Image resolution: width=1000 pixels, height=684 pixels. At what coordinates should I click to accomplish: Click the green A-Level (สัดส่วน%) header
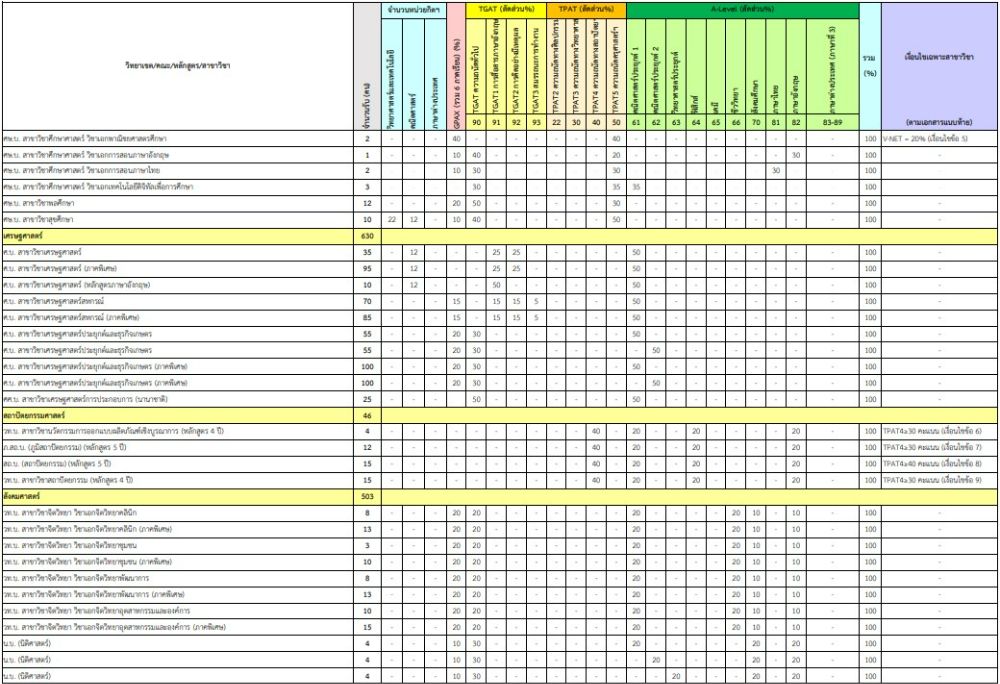point(741,8)
